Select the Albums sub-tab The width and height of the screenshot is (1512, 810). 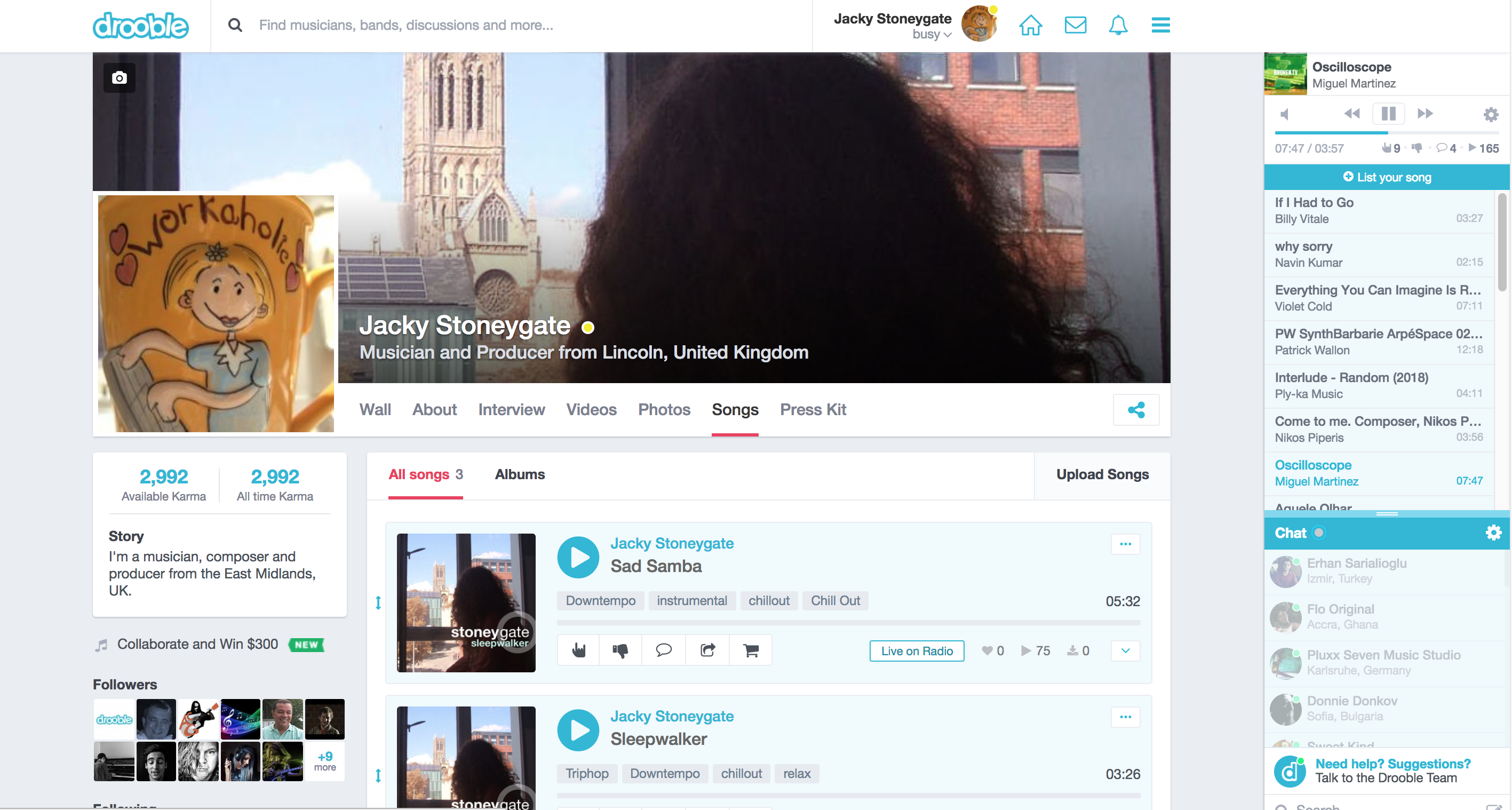coord(520,475)
